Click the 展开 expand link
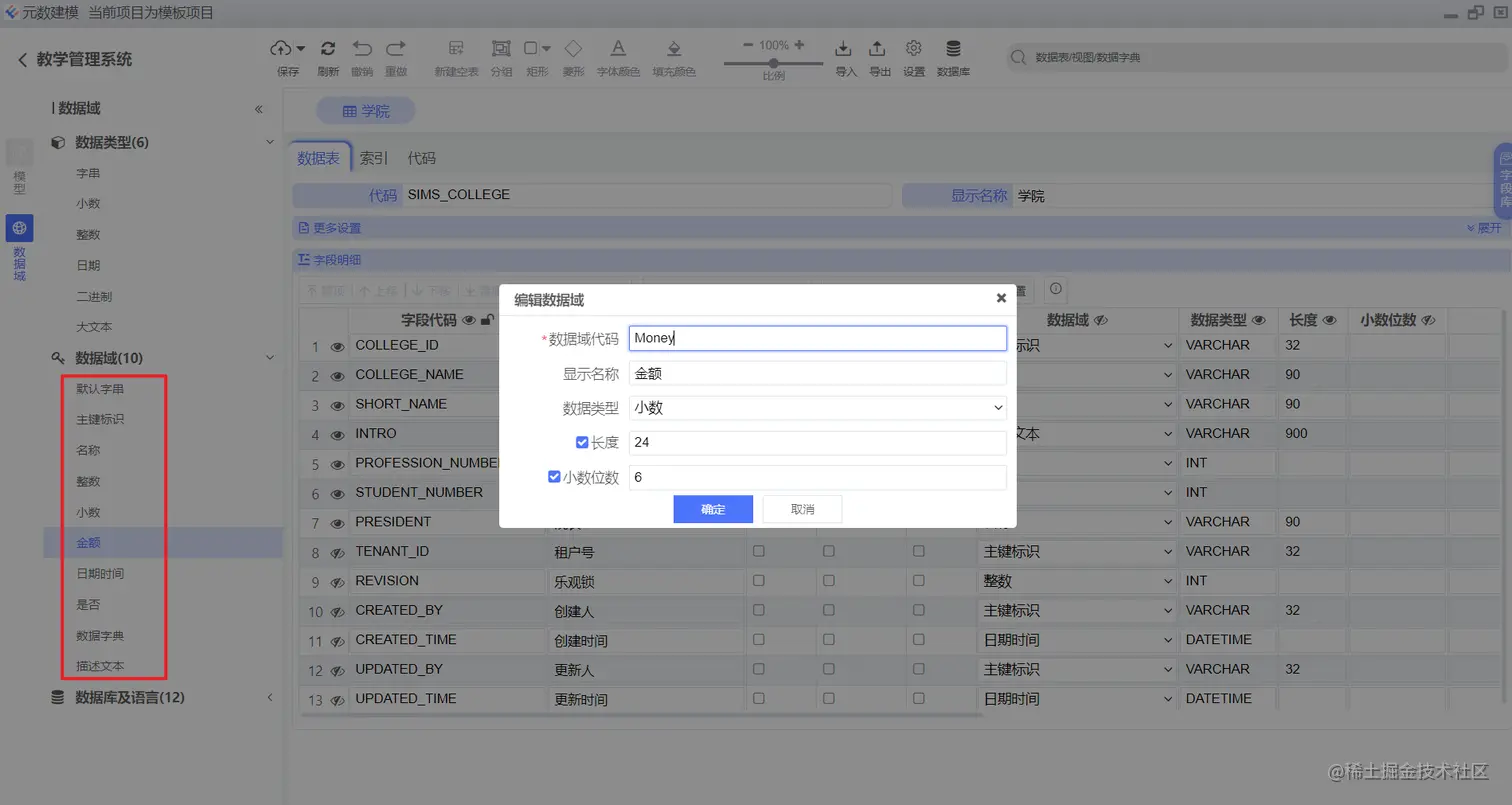Screen dimensions: 1512x805 click(x=1484, y=228)
